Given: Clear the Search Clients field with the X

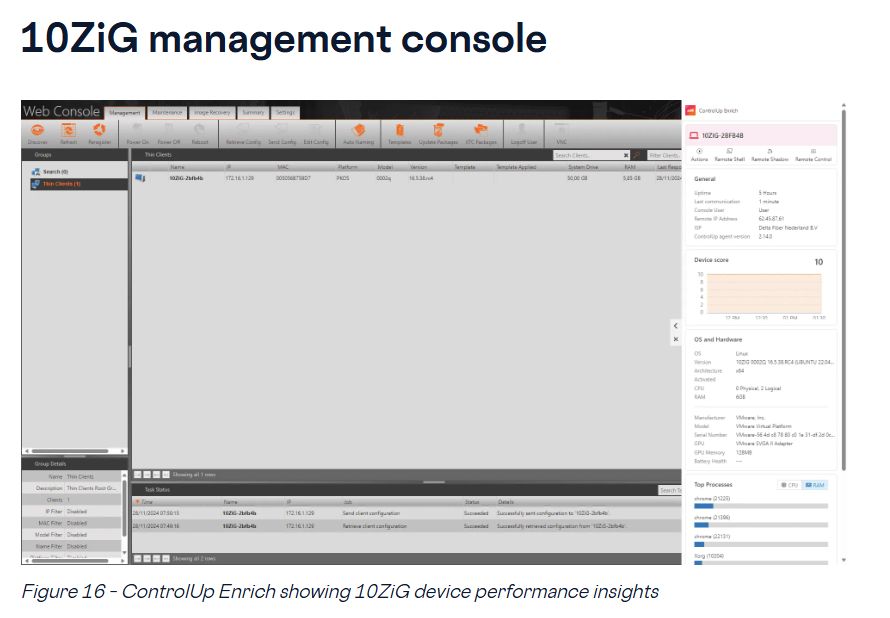Looking at the screenshot, I should (x=626, y=155).
